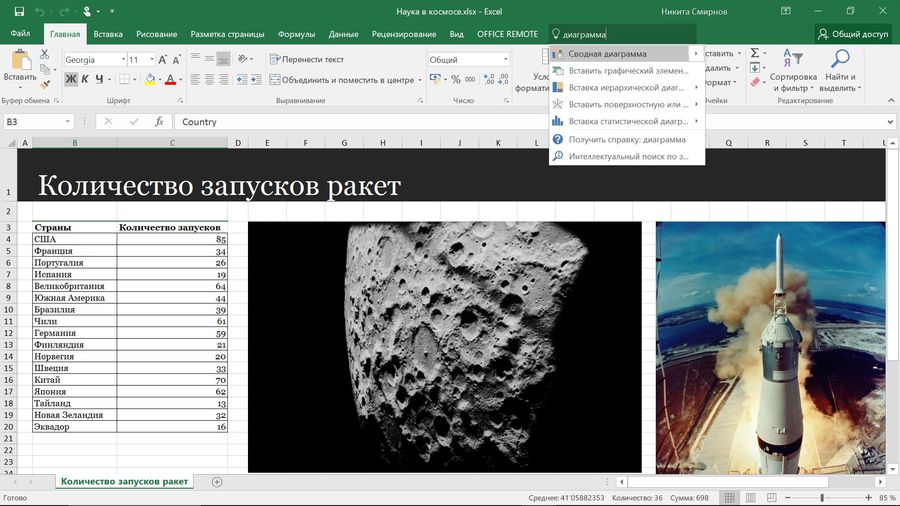Decrease font size with small A icon
Image resolution: width=900 pixels, height=506 pixels.
click(176, 60)
